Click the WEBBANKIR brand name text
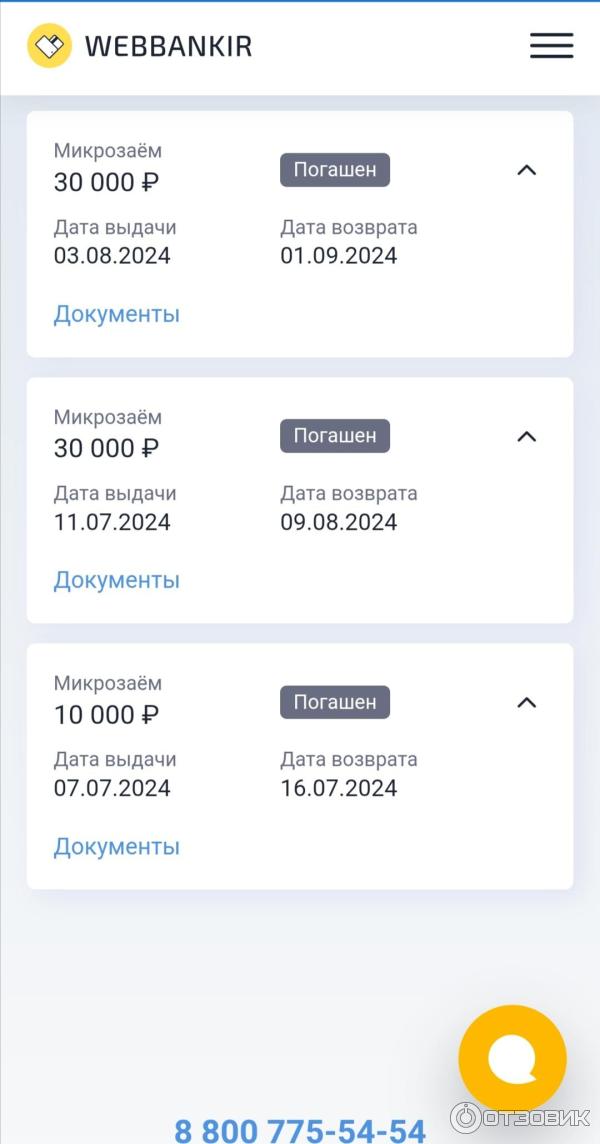Image resolution: width=600 pixels, height=1144 pixels. click(x=168, y=46)
